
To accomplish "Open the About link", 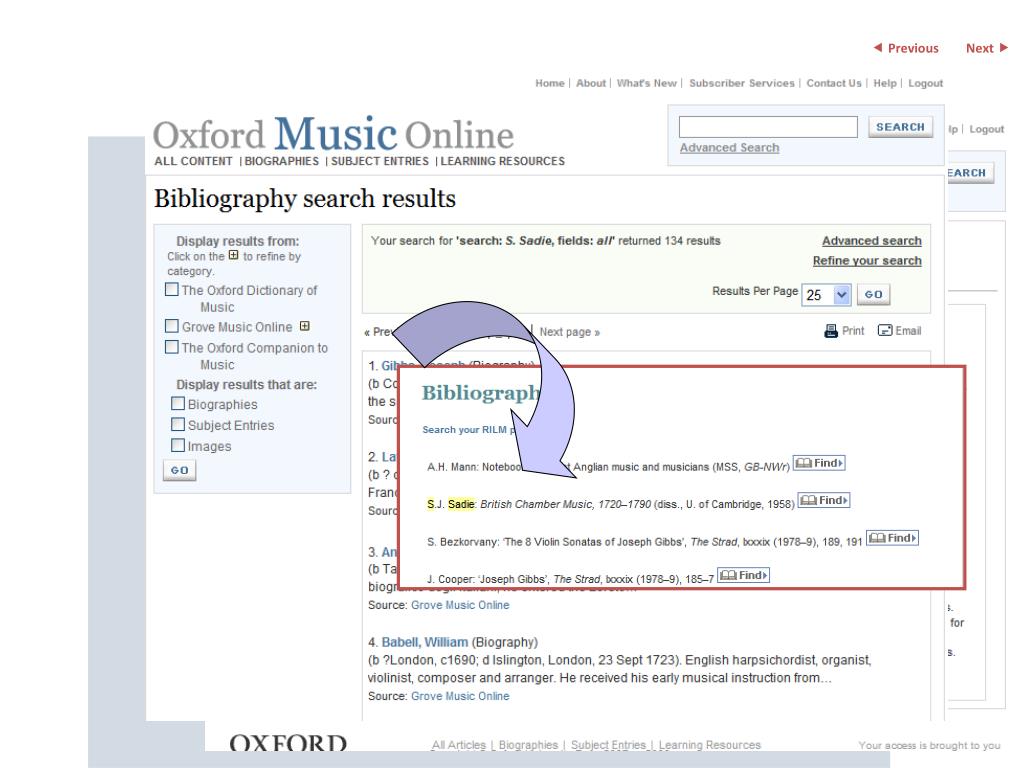I will [591, 84].
